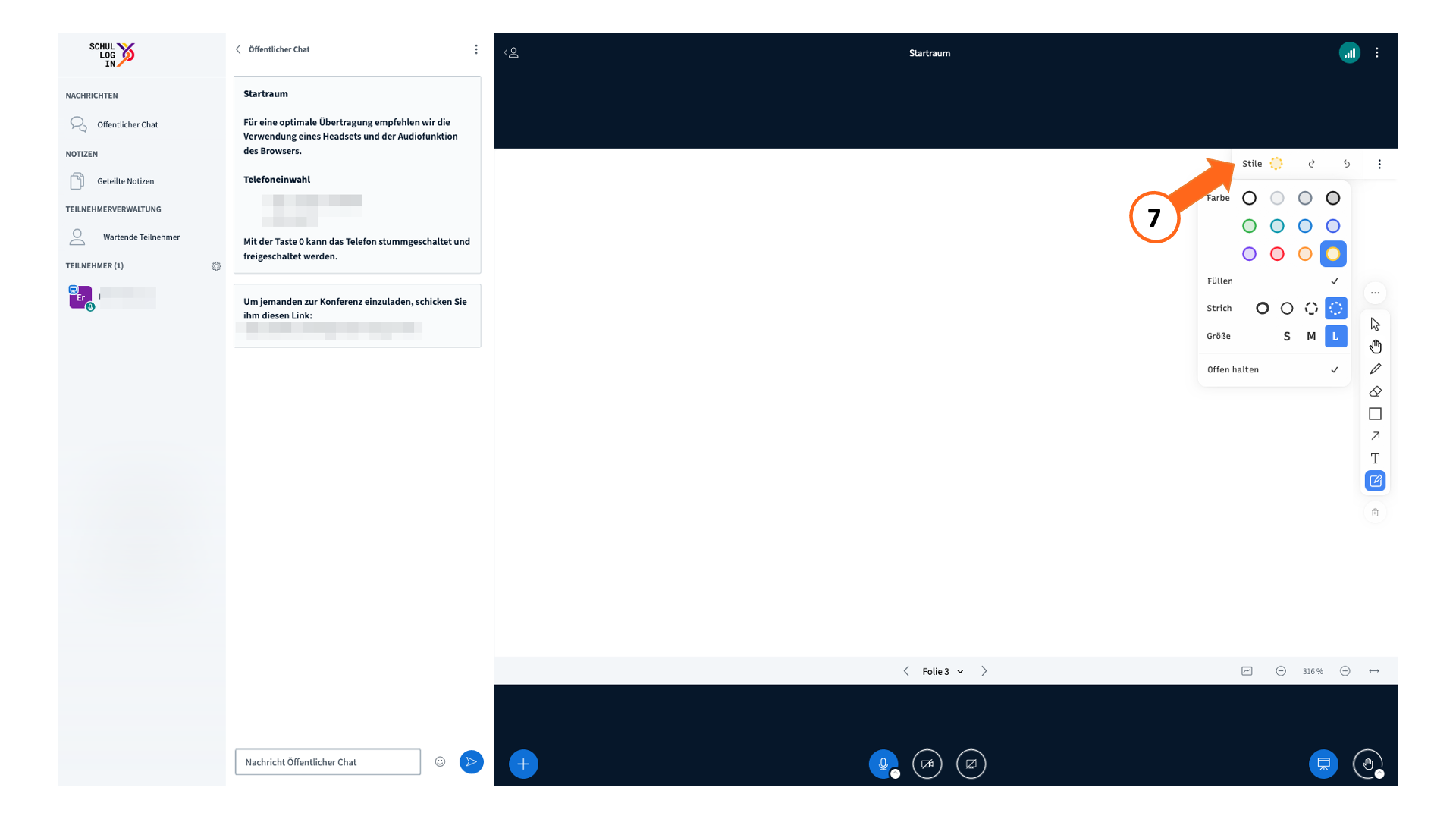
Task: Select the rectangle shape tool
Action: coord(1375,414)
